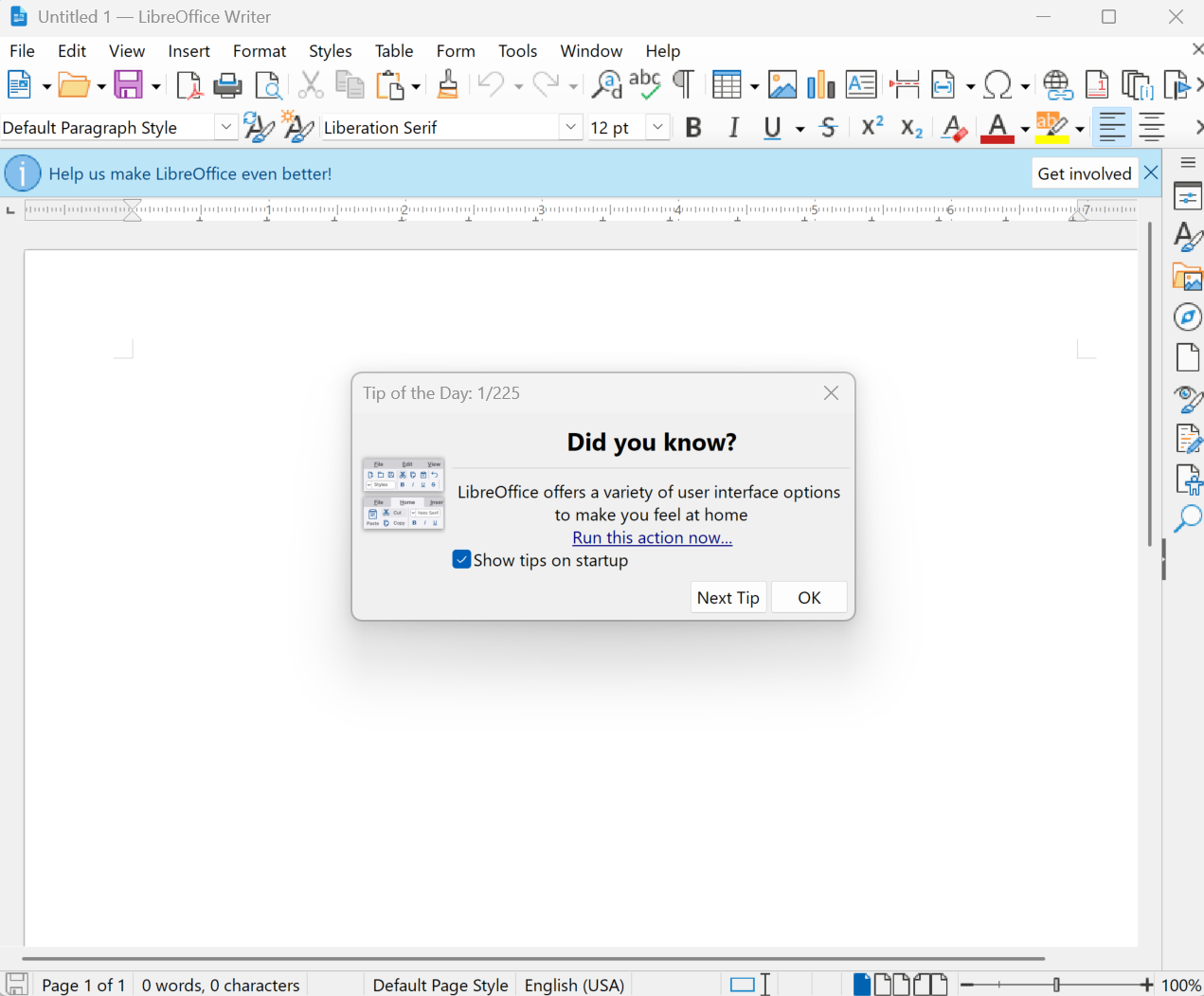Expand the font size dropdown
Screen dimensions: 1204x996
click(x=658, y=127)
